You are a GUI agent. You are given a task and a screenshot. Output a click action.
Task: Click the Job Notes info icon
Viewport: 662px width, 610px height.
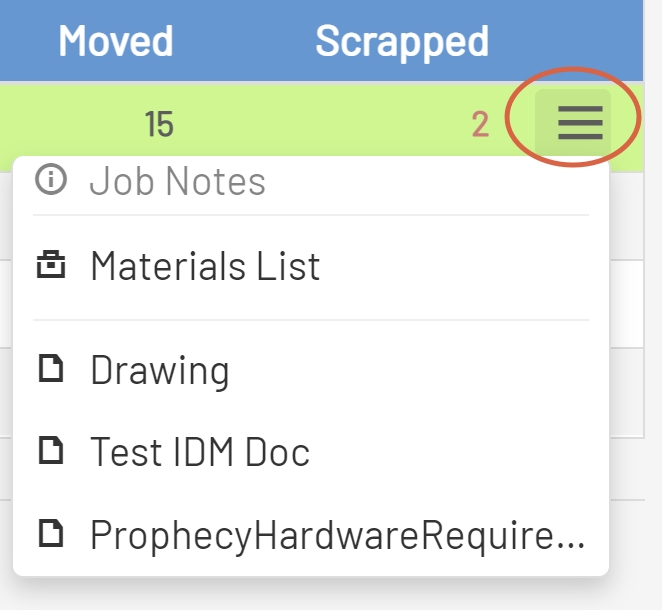coord(50,181)
